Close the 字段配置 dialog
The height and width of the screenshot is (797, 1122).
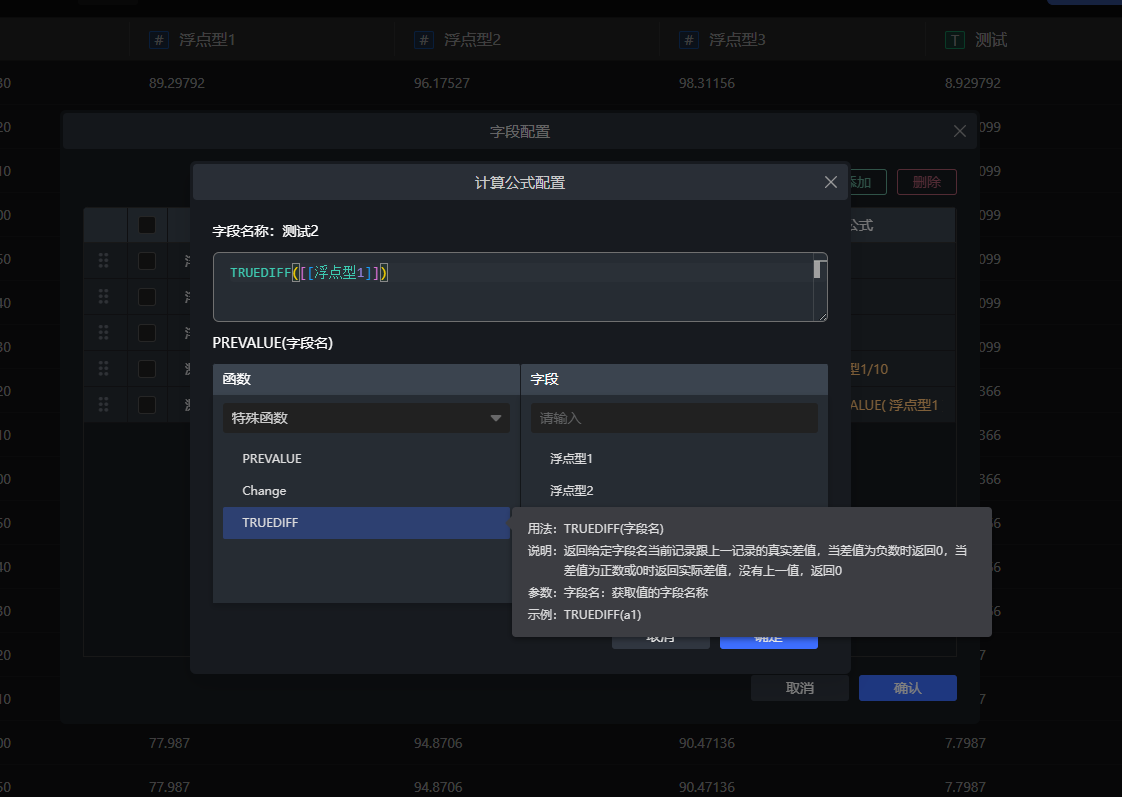pos(960,131)
